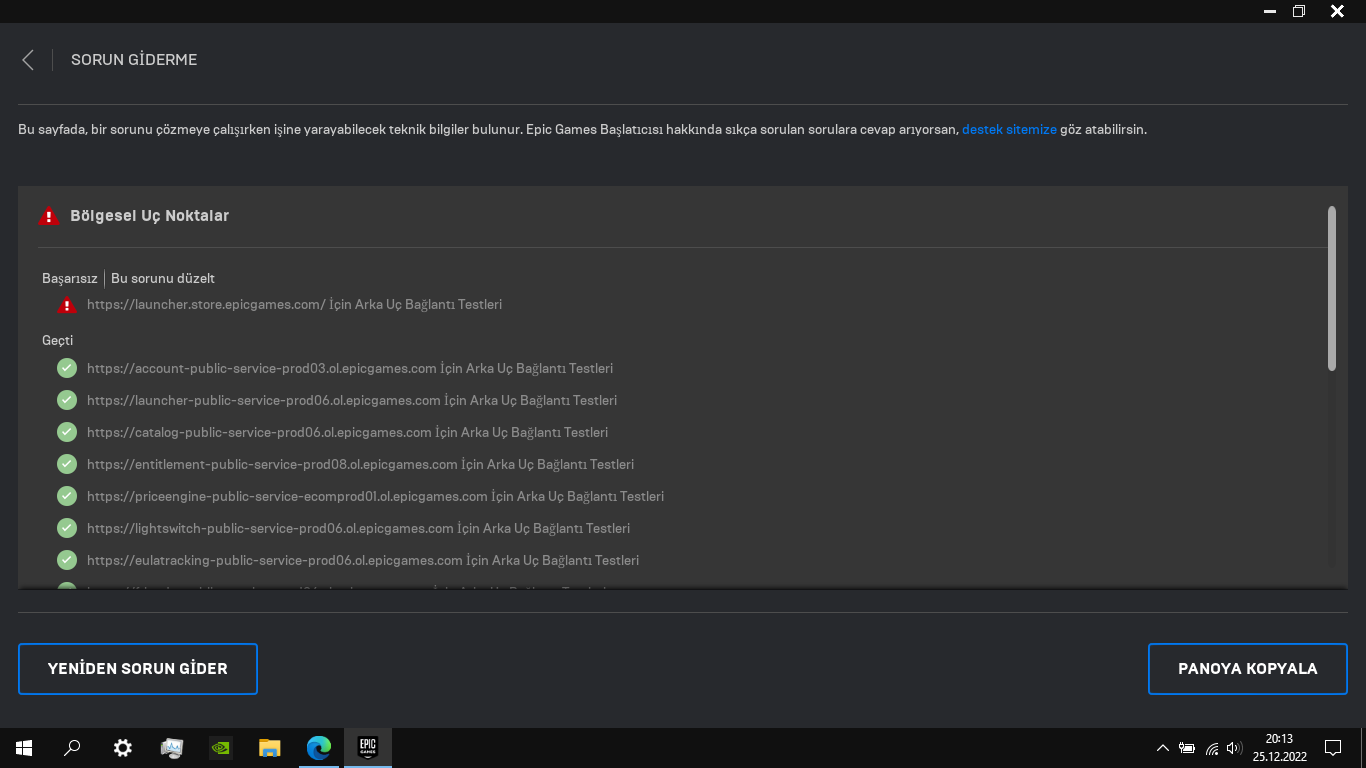Go back using the arrow beside SORUN GİDERME
Viewport: 1366px width, 768px height.
(28, 60)
